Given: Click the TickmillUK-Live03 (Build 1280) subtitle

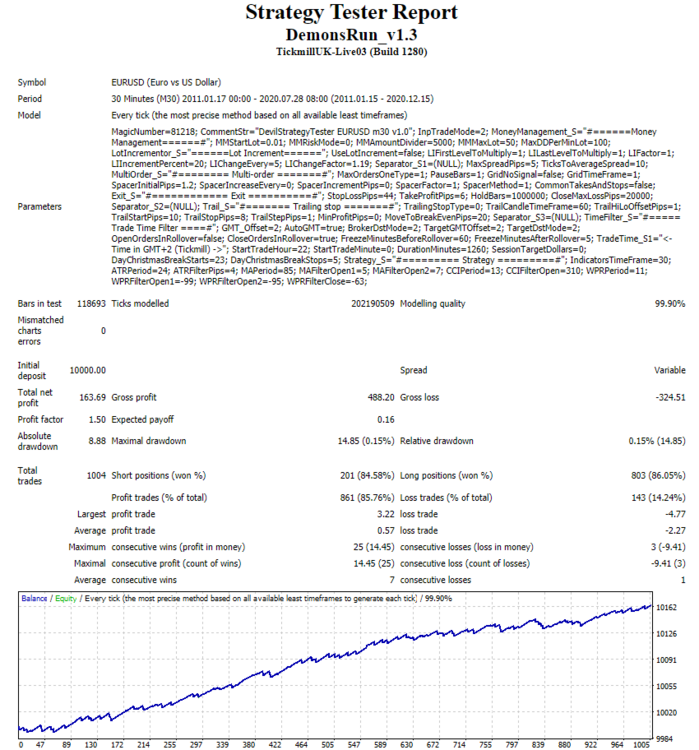Looking at the screenshot, I should pos(351,52).
